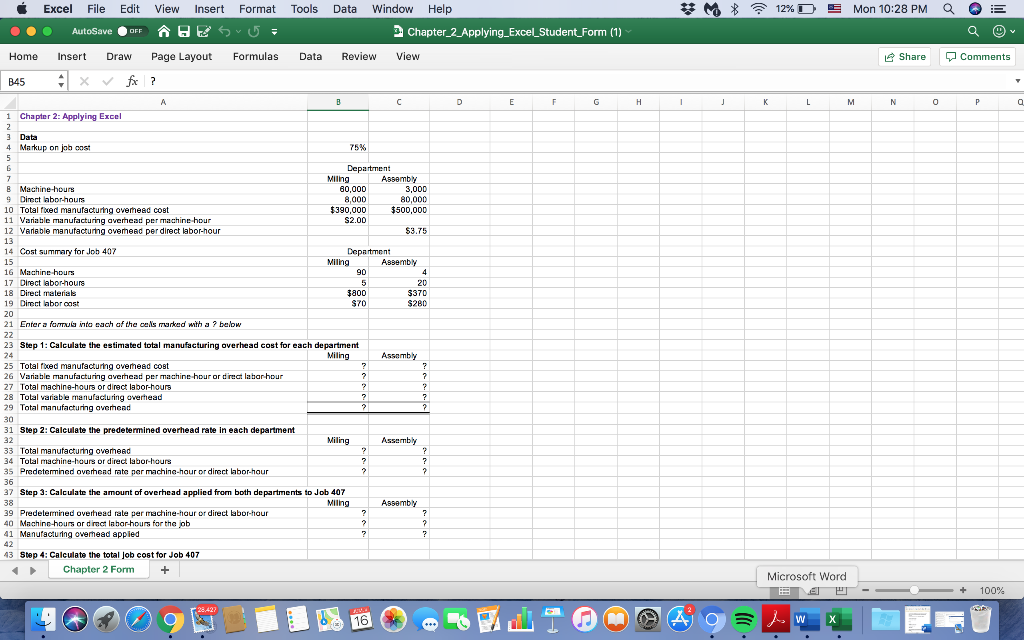Open the Home ribbon tab
1024x640 pixels.
coord(24,57)
